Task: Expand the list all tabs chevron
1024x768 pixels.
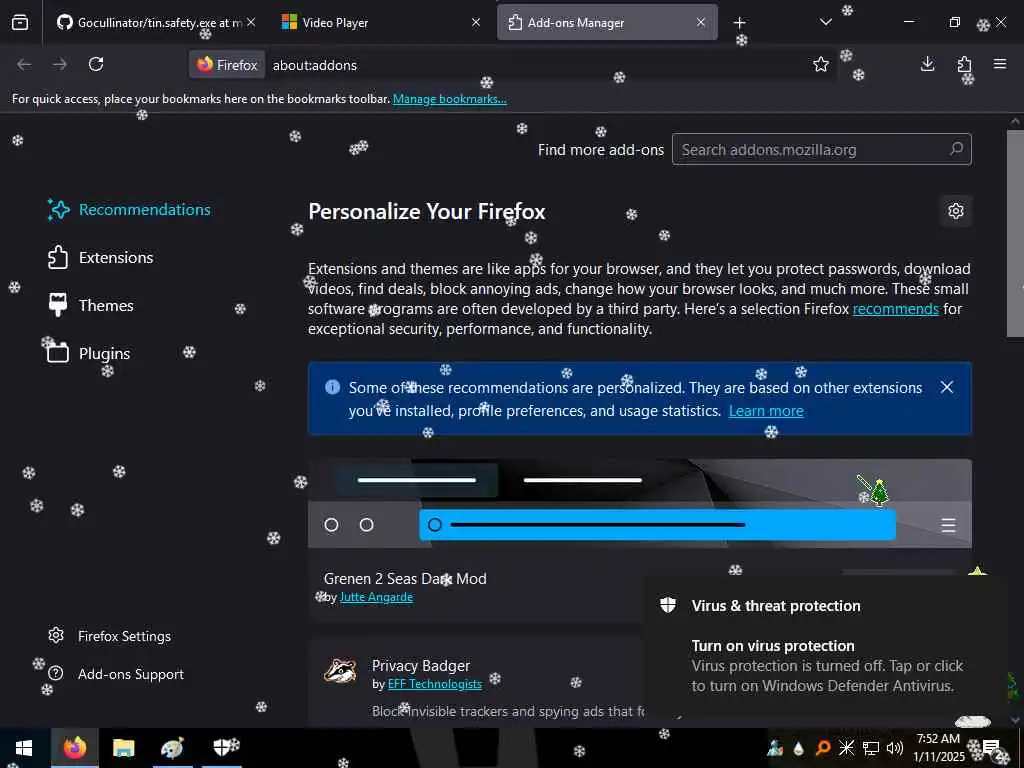Action: click(x=825, y=22)
